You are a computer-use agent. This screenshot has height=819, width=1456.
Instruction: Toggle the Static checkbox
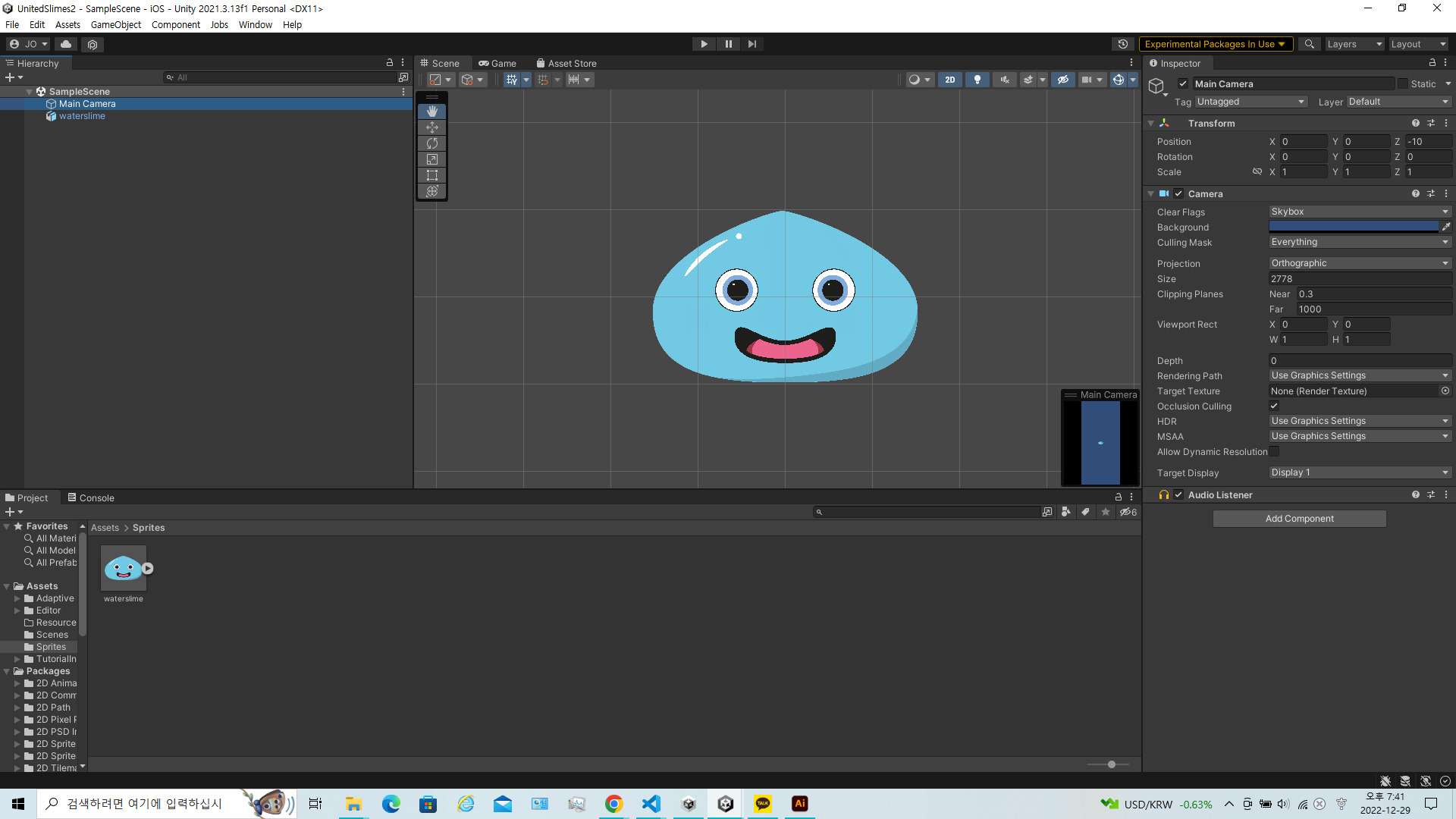pos(1403,83)
